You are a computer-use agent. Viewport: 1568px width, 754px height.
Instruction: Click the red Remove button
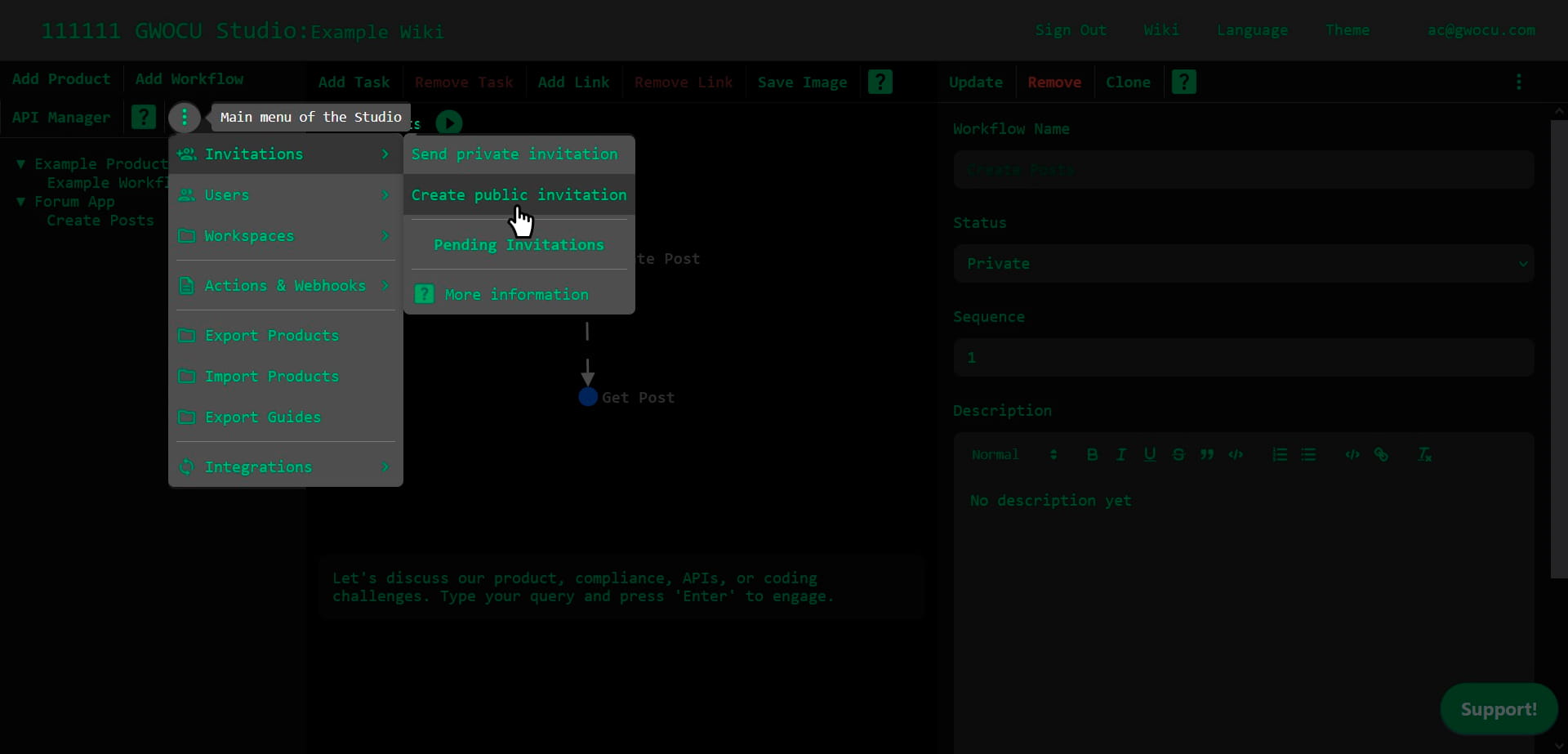click(1054, 82)
